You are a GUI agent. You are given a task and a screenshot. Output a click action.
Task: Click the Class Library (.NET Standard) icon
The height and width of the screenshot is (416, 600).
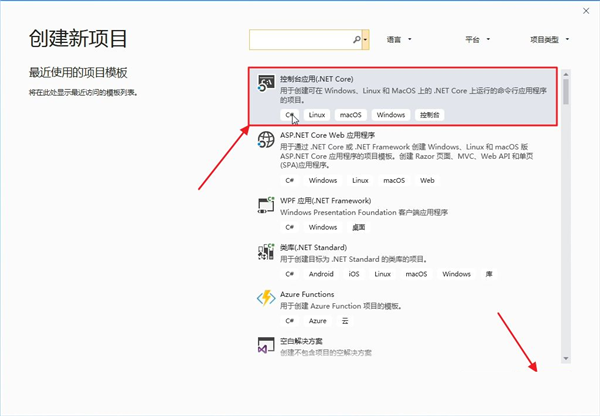pos(266,251)
